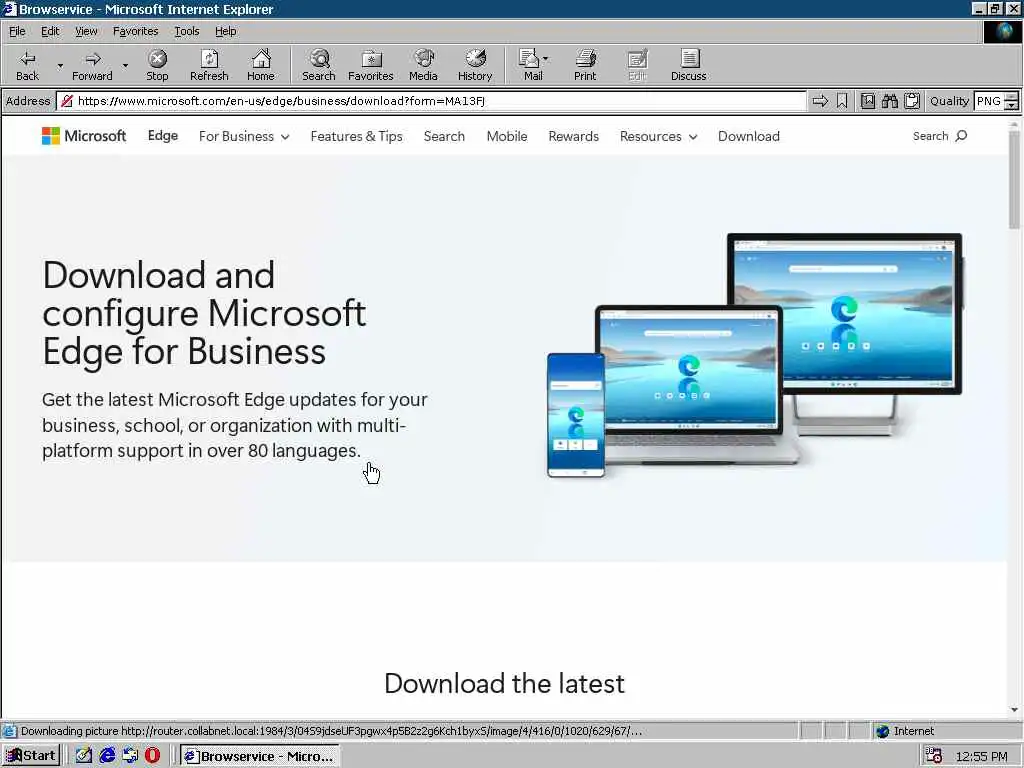Open the Search nav link on webpage
Viewport: 1024px width, 768px height.
click(x=444, y=136)
